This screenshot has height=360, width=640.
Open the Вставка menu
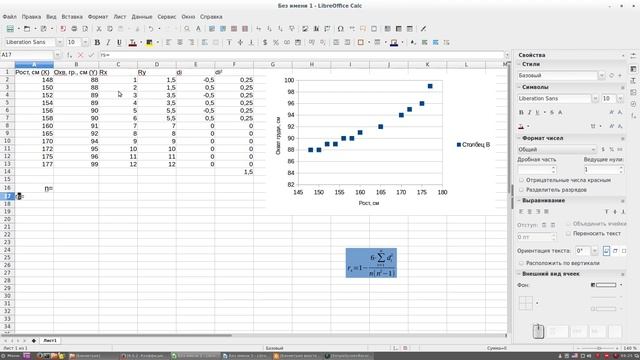(72, 17)
